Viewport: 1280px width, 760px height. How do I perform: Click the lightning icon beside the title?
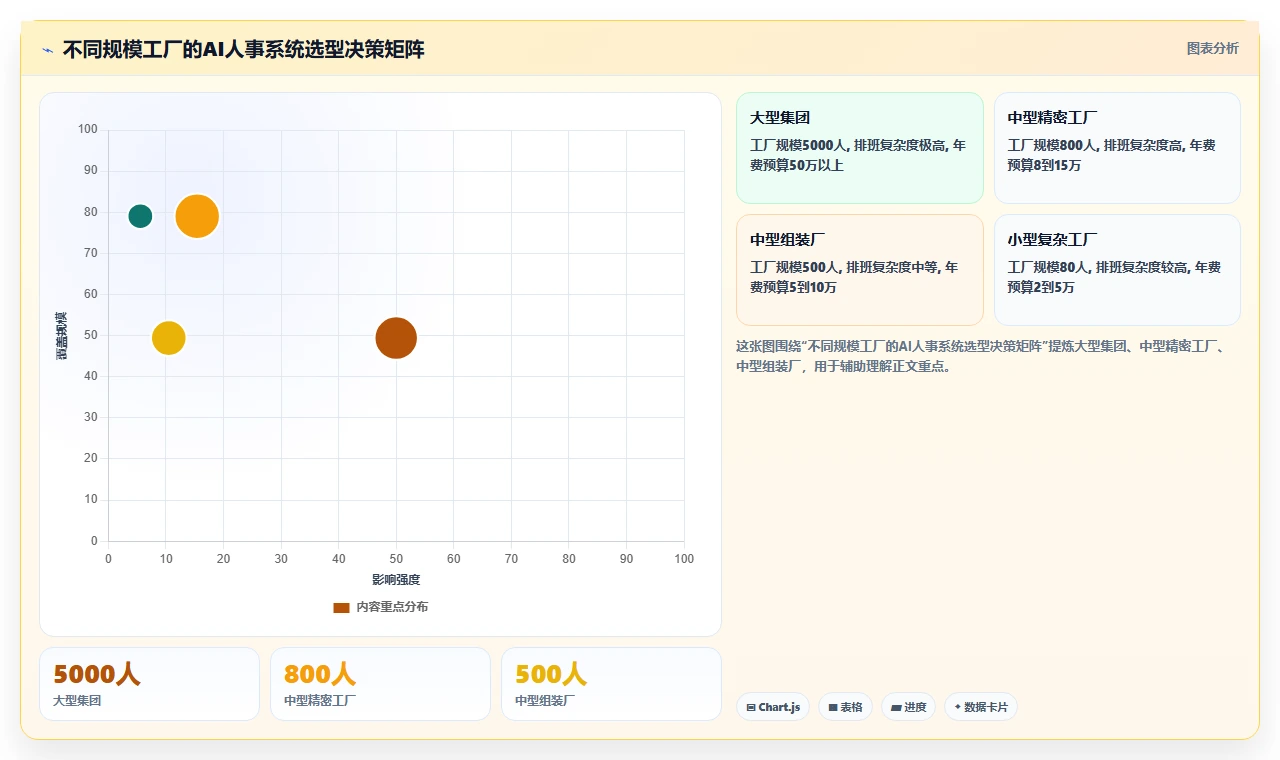coord(47,50)
